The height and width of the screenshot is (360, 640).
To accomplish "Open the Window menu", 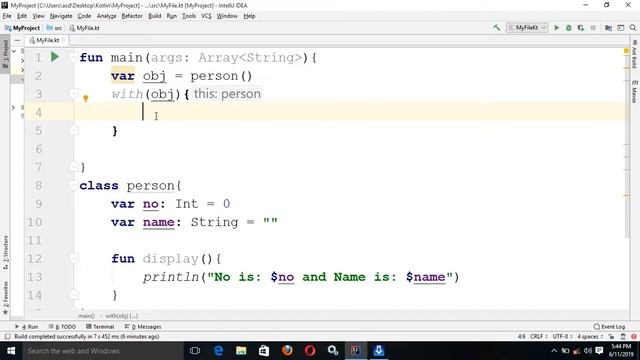I will click(x=227, y=16).
